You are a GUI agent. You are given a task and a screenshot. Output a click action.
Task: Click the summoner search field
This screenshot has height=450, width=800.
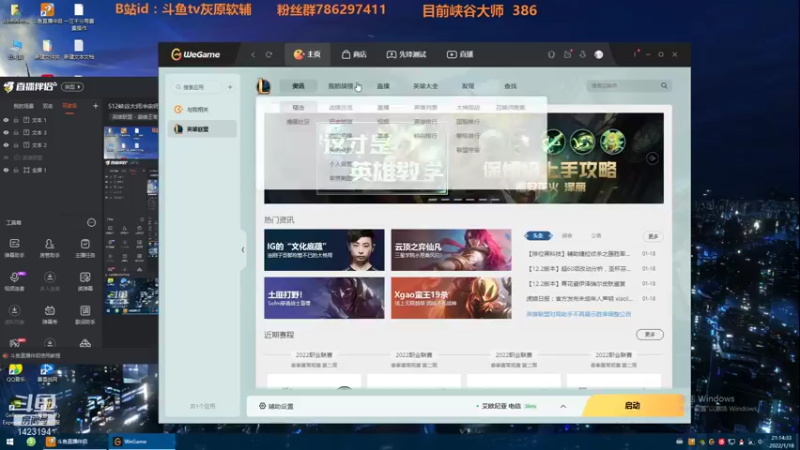(x=623, y=86)
